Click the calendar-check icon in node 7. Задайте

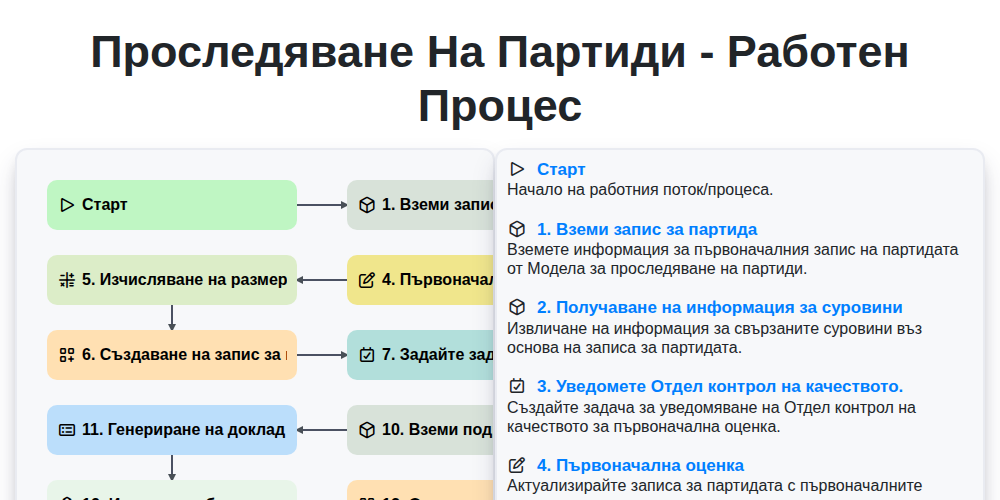pos(367,355)
